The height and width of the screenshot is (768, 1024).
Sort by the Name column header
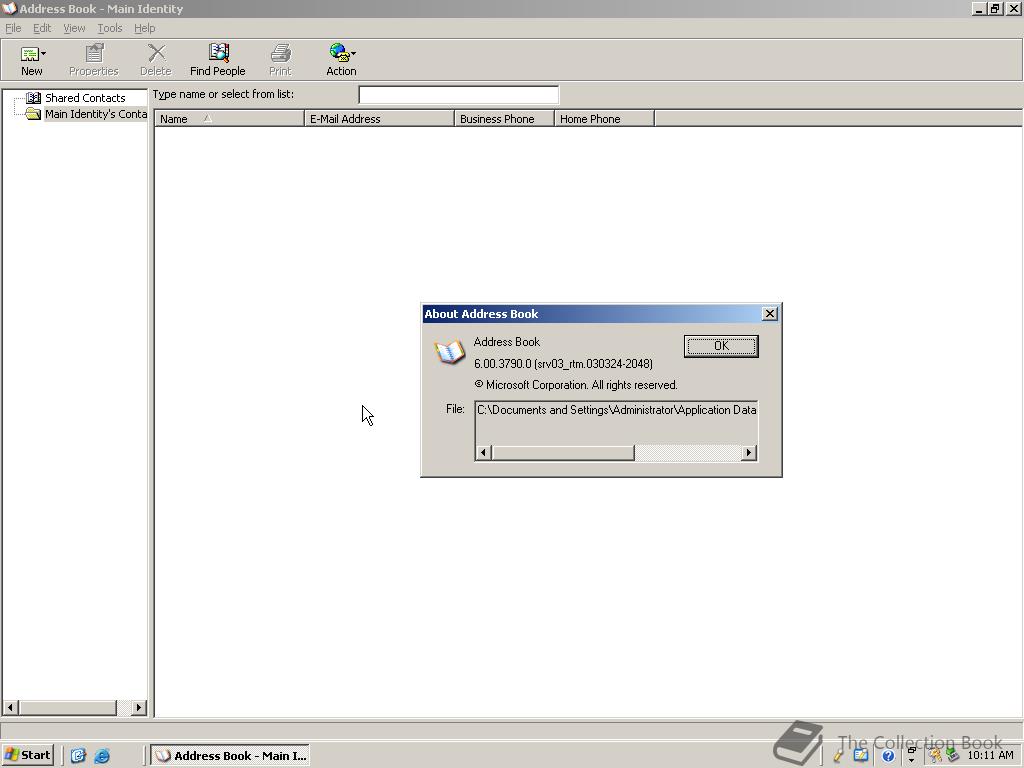click(x=229, y=119)
